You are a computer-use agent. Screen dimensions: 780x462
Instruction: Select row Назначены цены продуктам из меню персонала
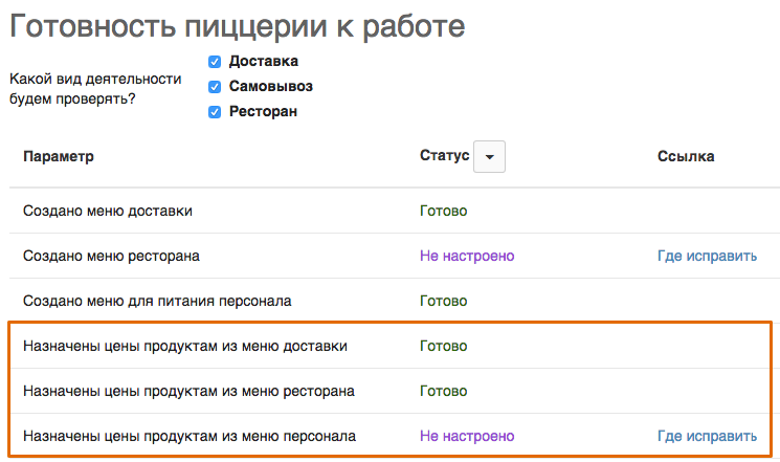(x=390, y=436)
